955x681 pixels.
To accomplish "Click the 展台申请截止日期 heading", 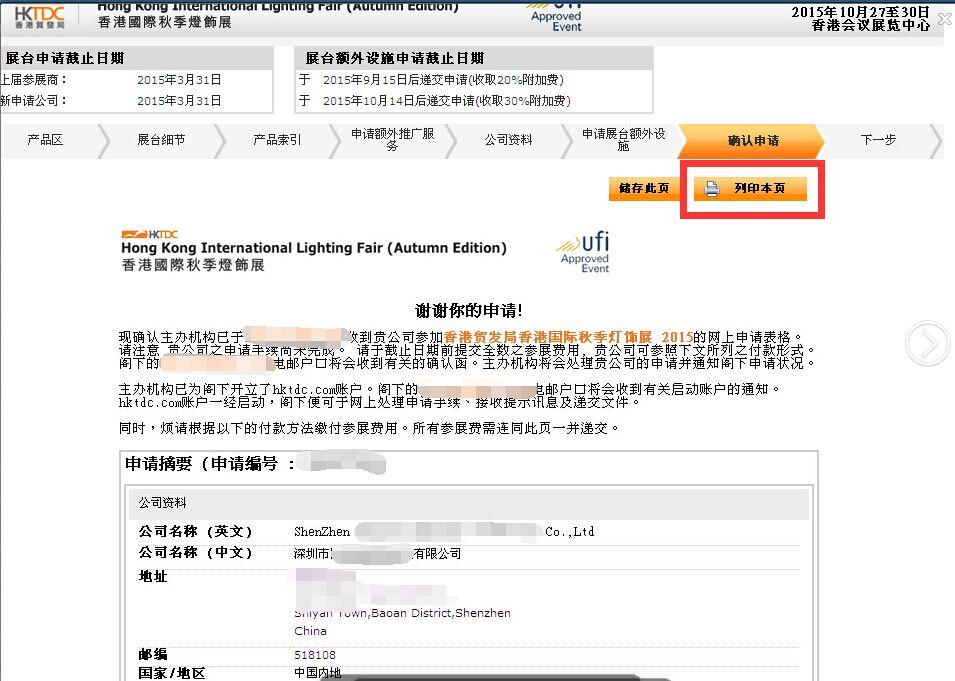I will tap(65, 58).
